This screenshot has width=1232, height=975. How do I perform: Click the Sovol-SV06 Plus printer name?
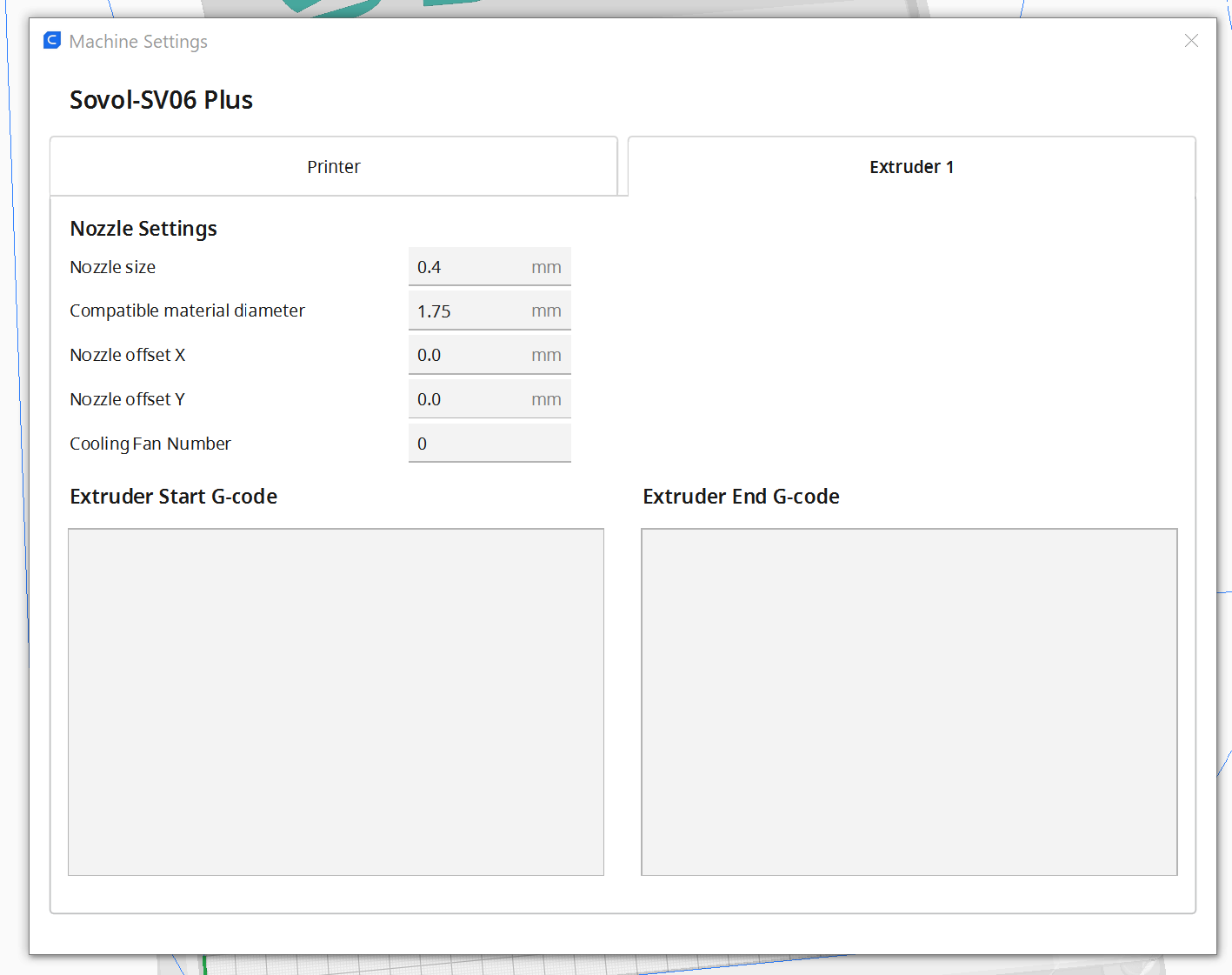click(x=161, y=100)
